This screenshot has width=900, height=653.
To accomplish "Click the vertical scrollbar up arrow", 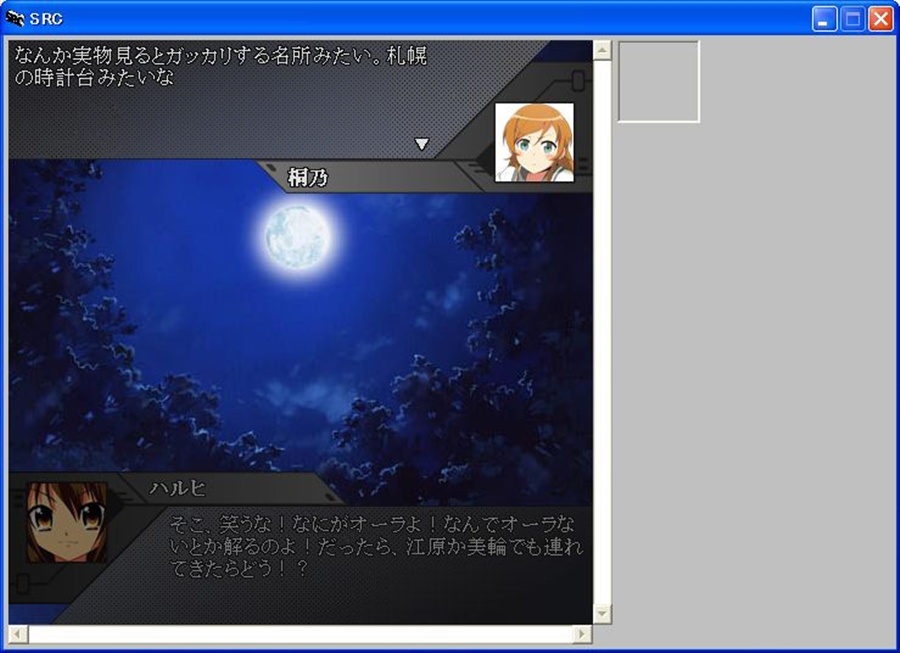I will (x=602, y=50).
